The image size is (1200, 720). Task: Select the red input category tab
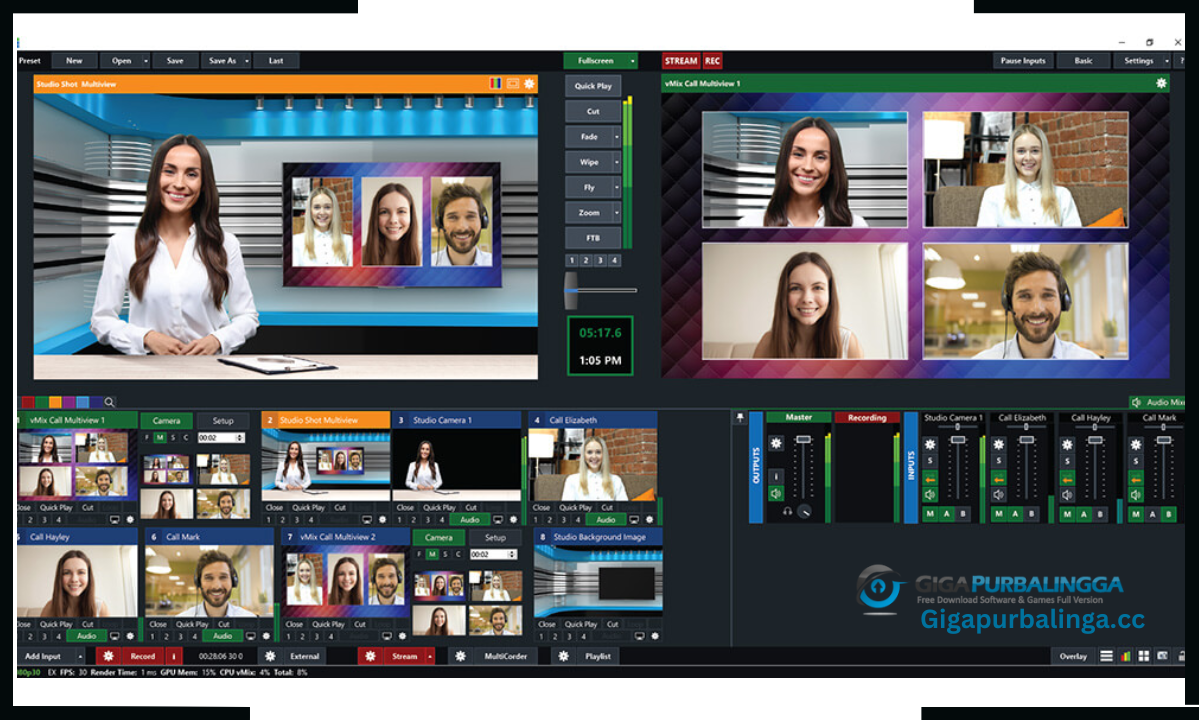tap(28, 402)
